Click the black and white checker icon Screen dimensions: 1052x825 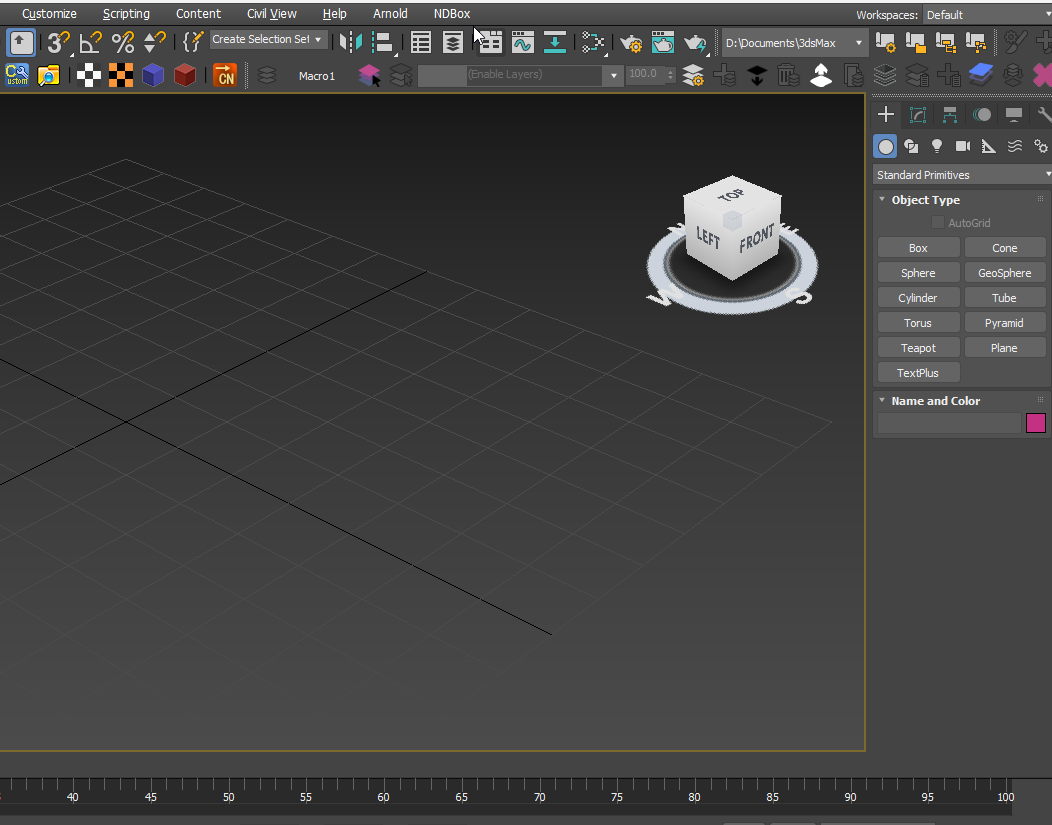point(89,75)
